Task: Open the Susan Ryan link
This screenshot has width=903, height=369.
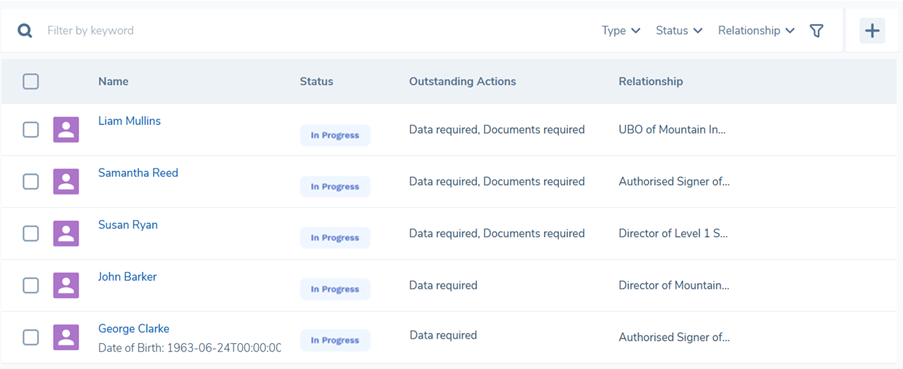Action: 128,225
